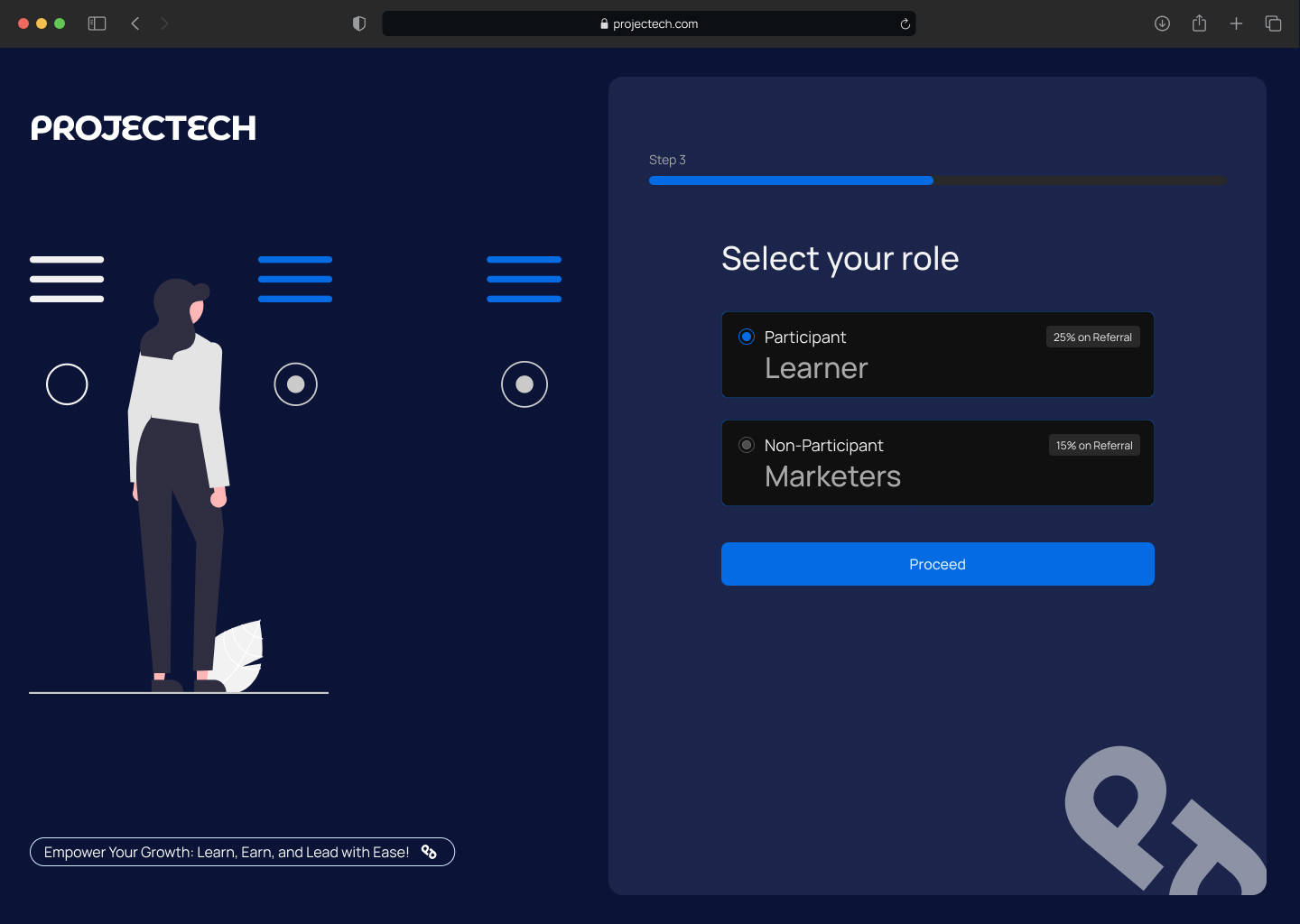Select the Non-Participant Marketers radio button
Screen dimensions: 1300x924
click(747, 445)
